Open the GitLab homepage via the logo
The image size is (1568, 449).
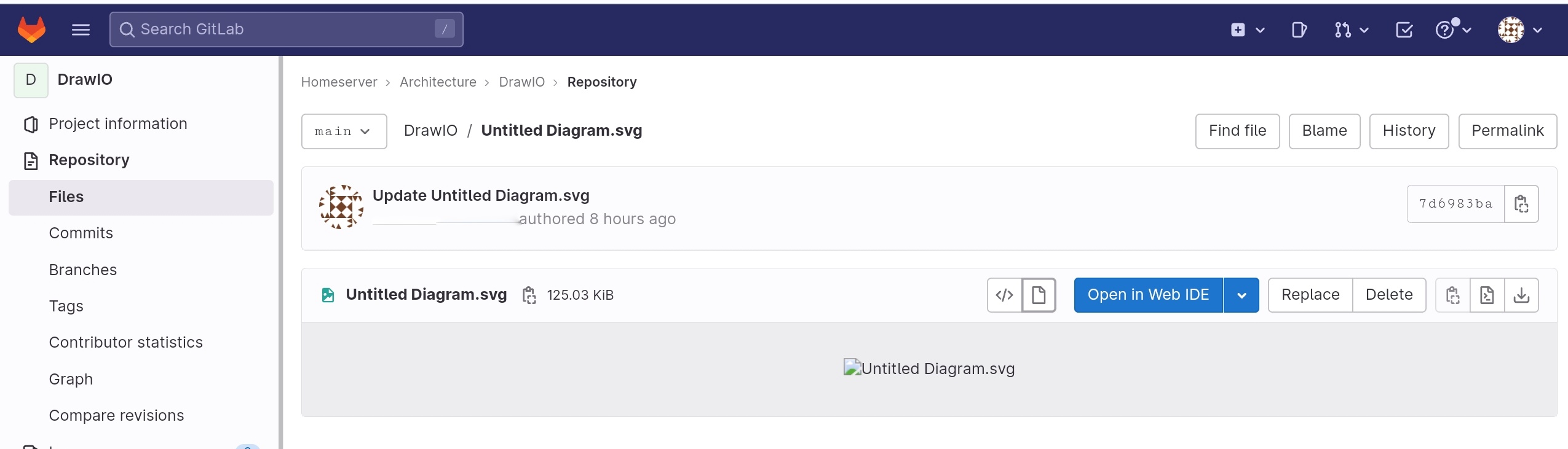[30, 29]
